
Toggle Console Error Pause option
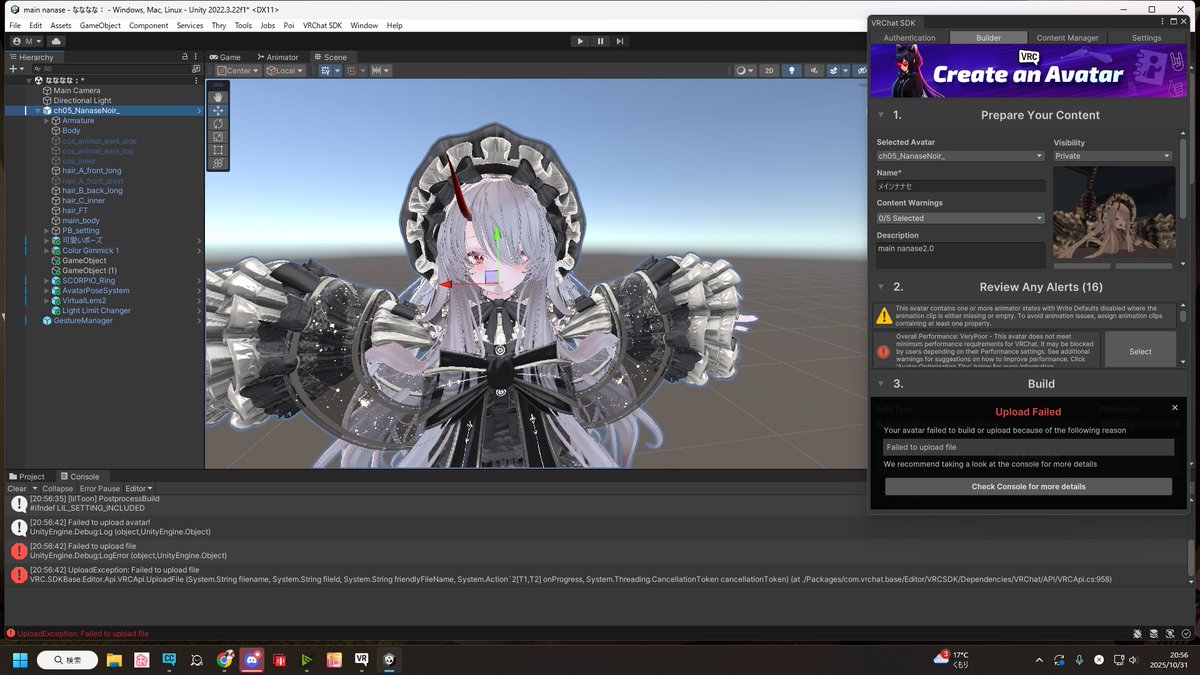coord(99,489)
